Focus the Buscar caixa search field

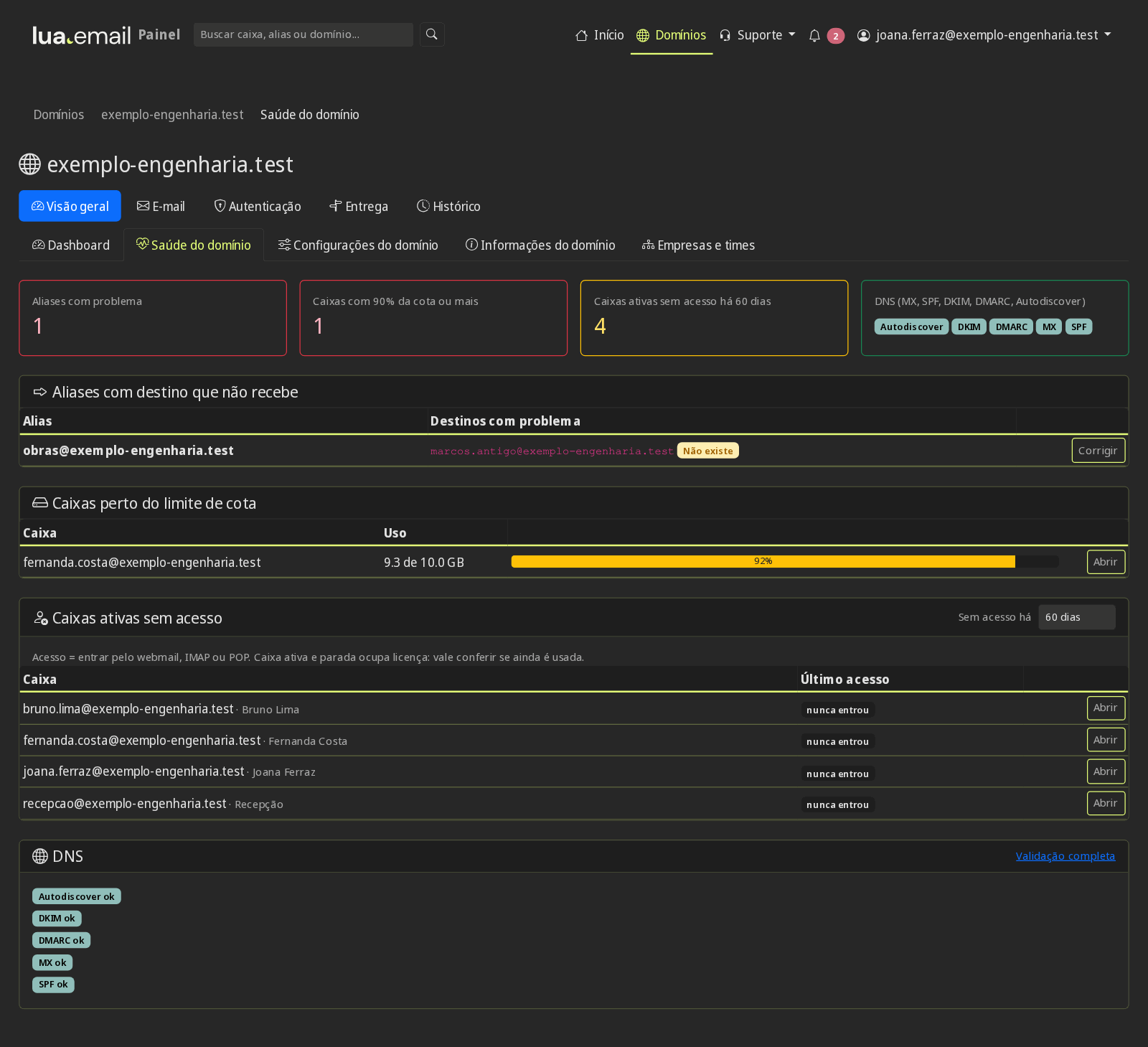pyautogui.click(x=304, y=34)
